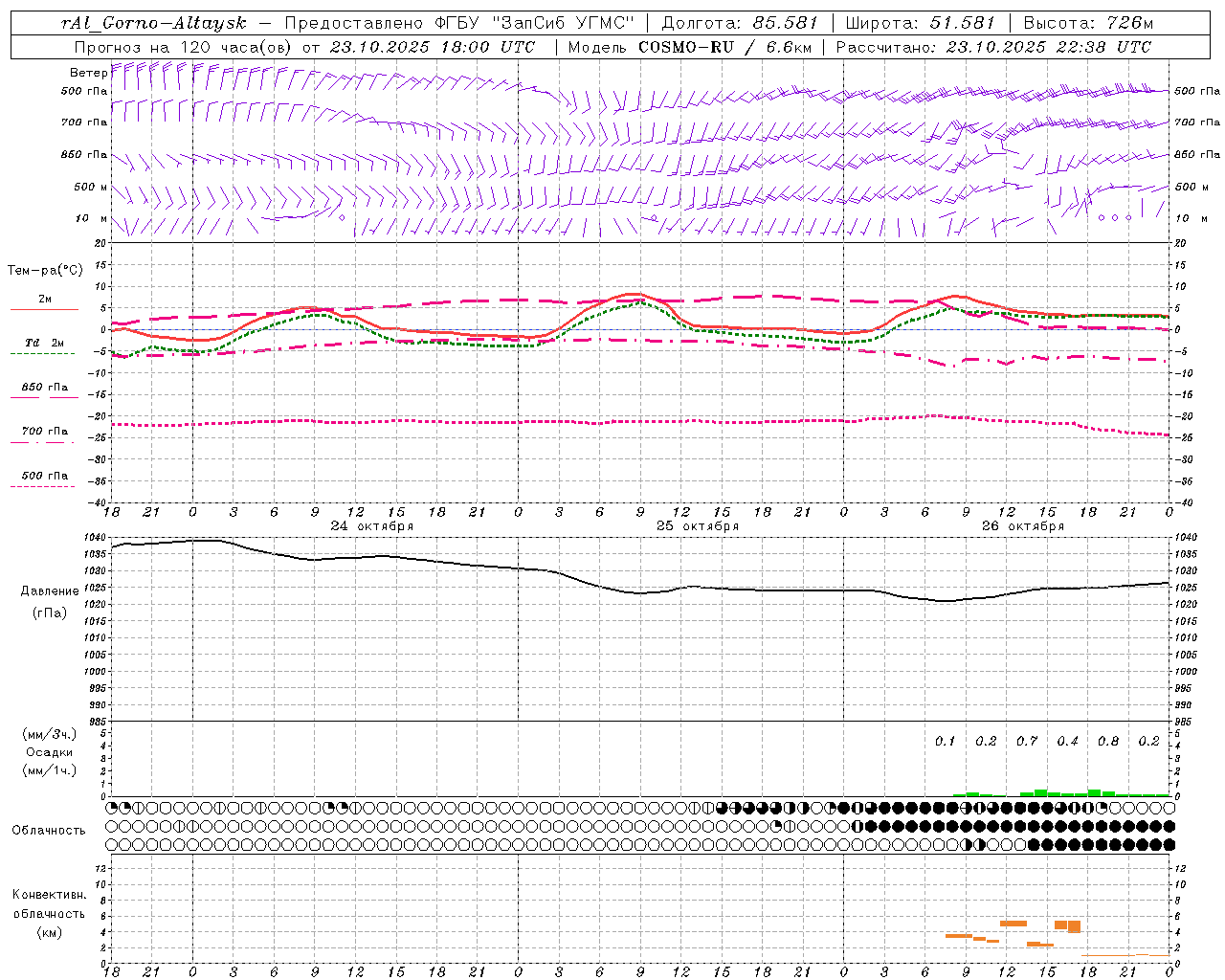Click the '850 гПа' temperature legend entry
This screenshot has height=980, width=1225.
click(45, 388)
